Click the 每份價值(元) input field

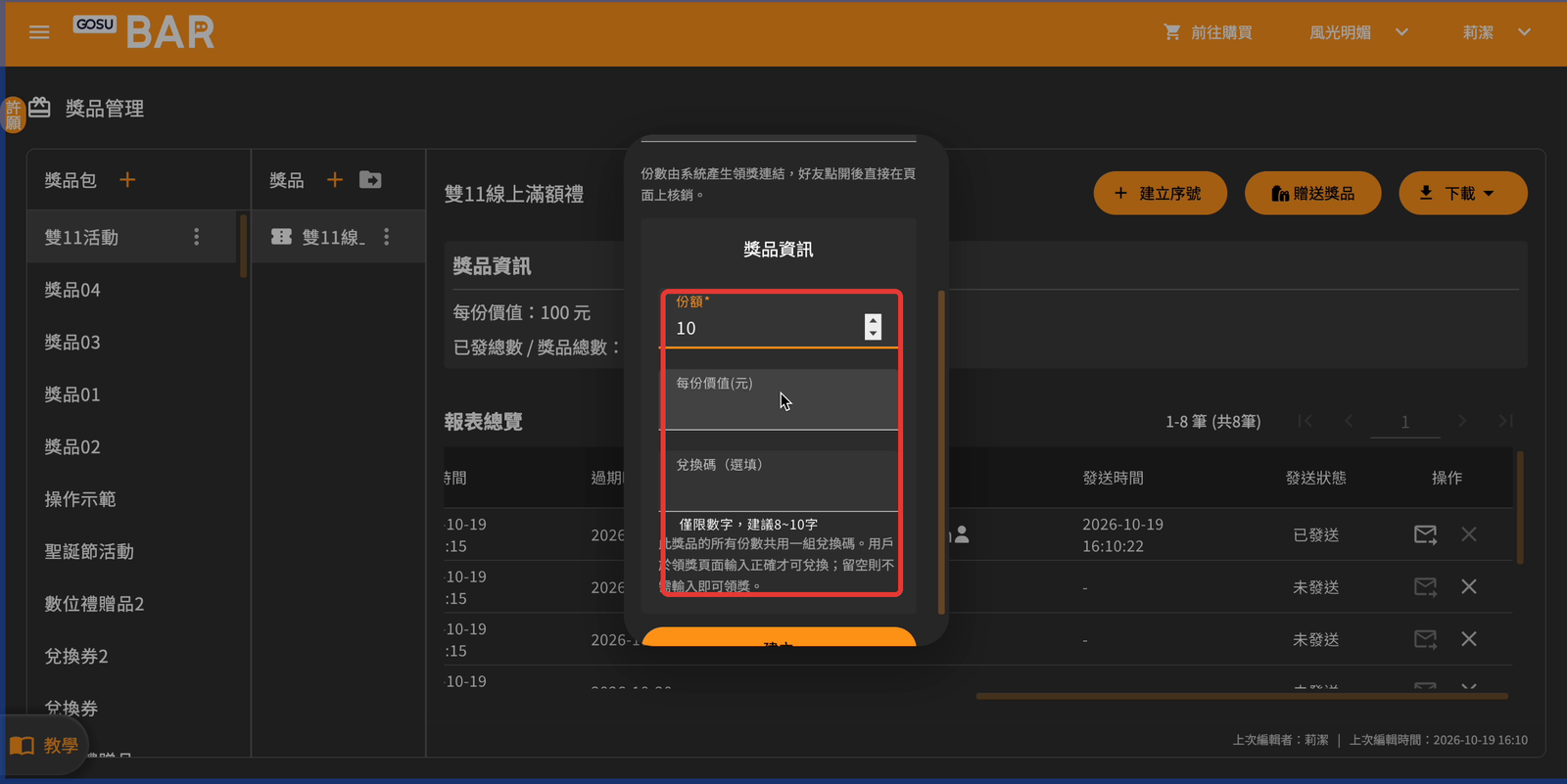tap(779, 399)
